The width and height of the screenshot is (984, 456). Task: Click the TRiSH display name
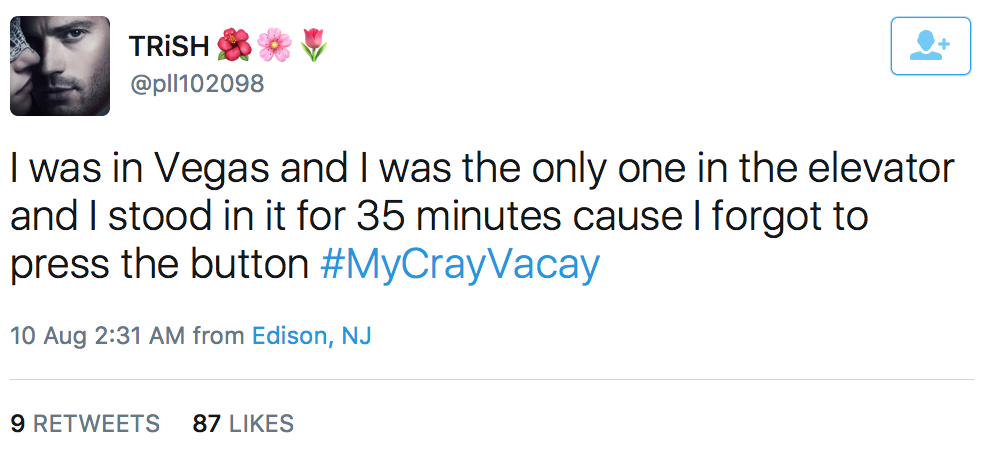coord(169,45)
